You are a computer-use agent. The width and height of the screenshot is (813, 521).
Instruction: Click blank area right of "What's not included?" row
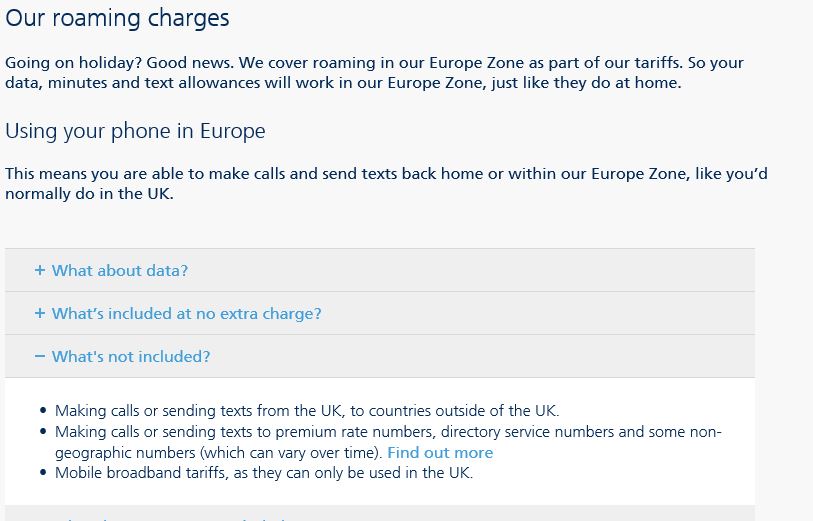(500, 356)
